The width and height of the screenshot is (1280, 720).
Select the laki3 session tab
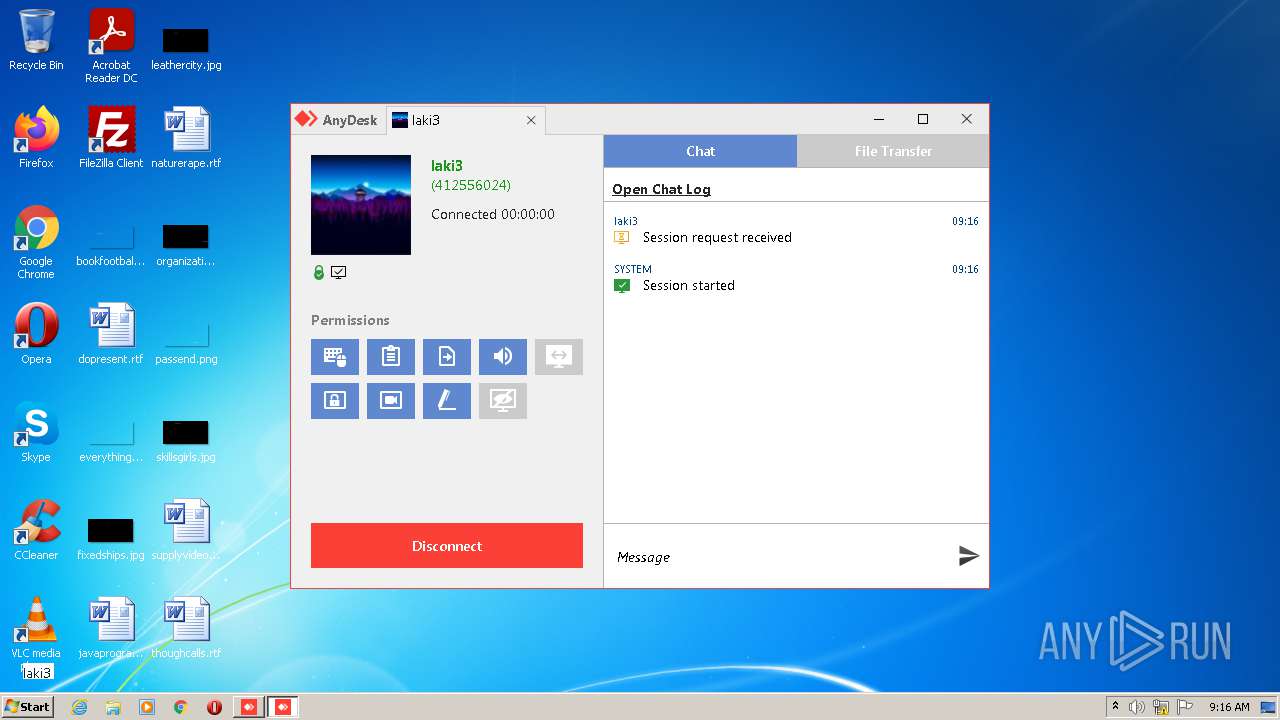click(x=465, y=120)
